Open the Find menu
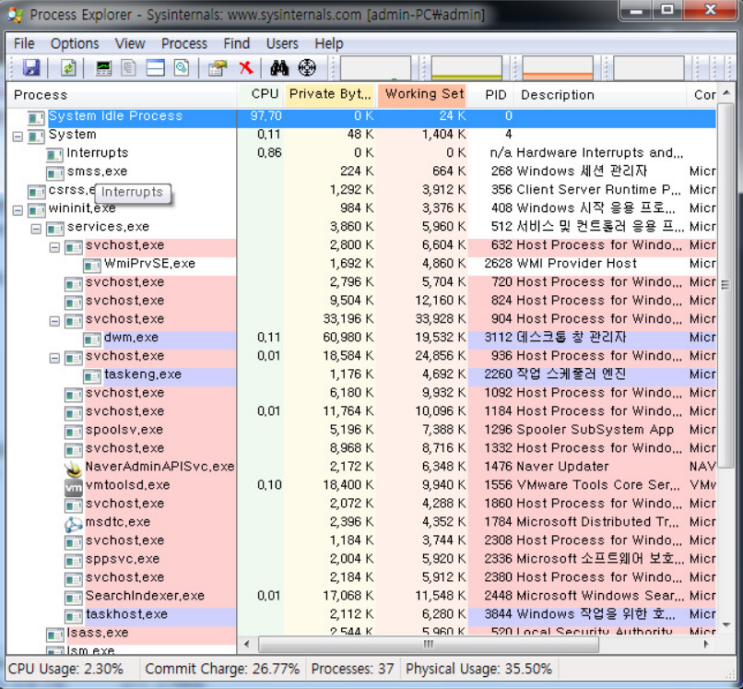The image size is (743, 689). (x=236, y=44)
